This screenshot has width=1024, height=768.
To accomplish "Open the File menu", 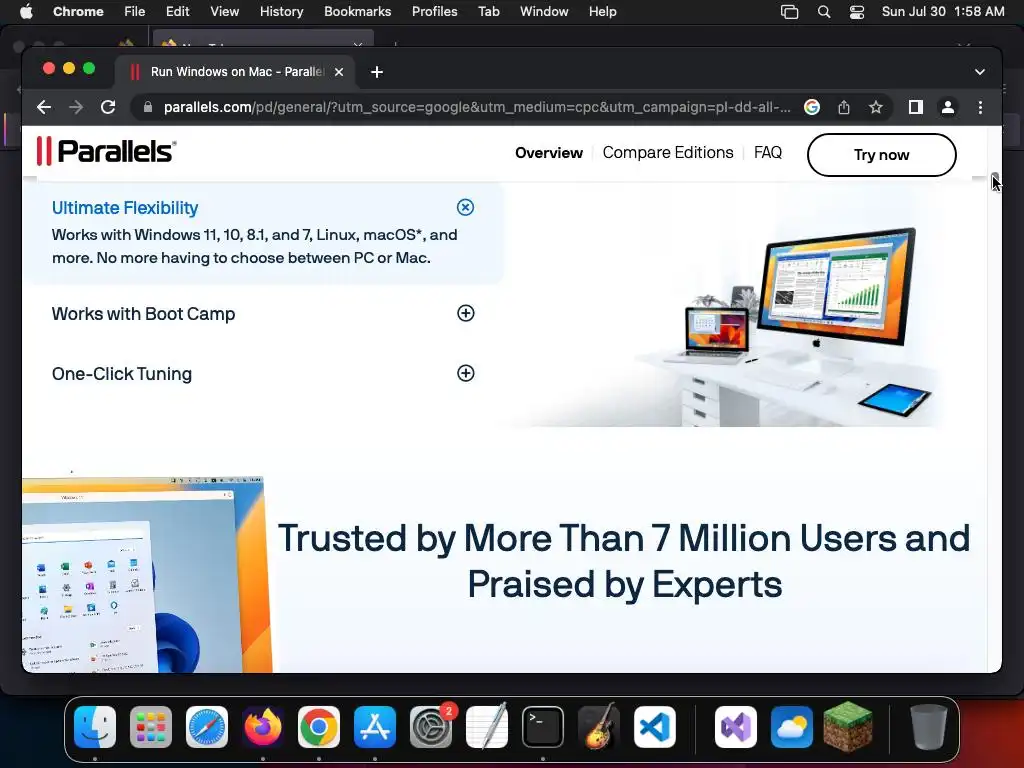I will (135, 12).
